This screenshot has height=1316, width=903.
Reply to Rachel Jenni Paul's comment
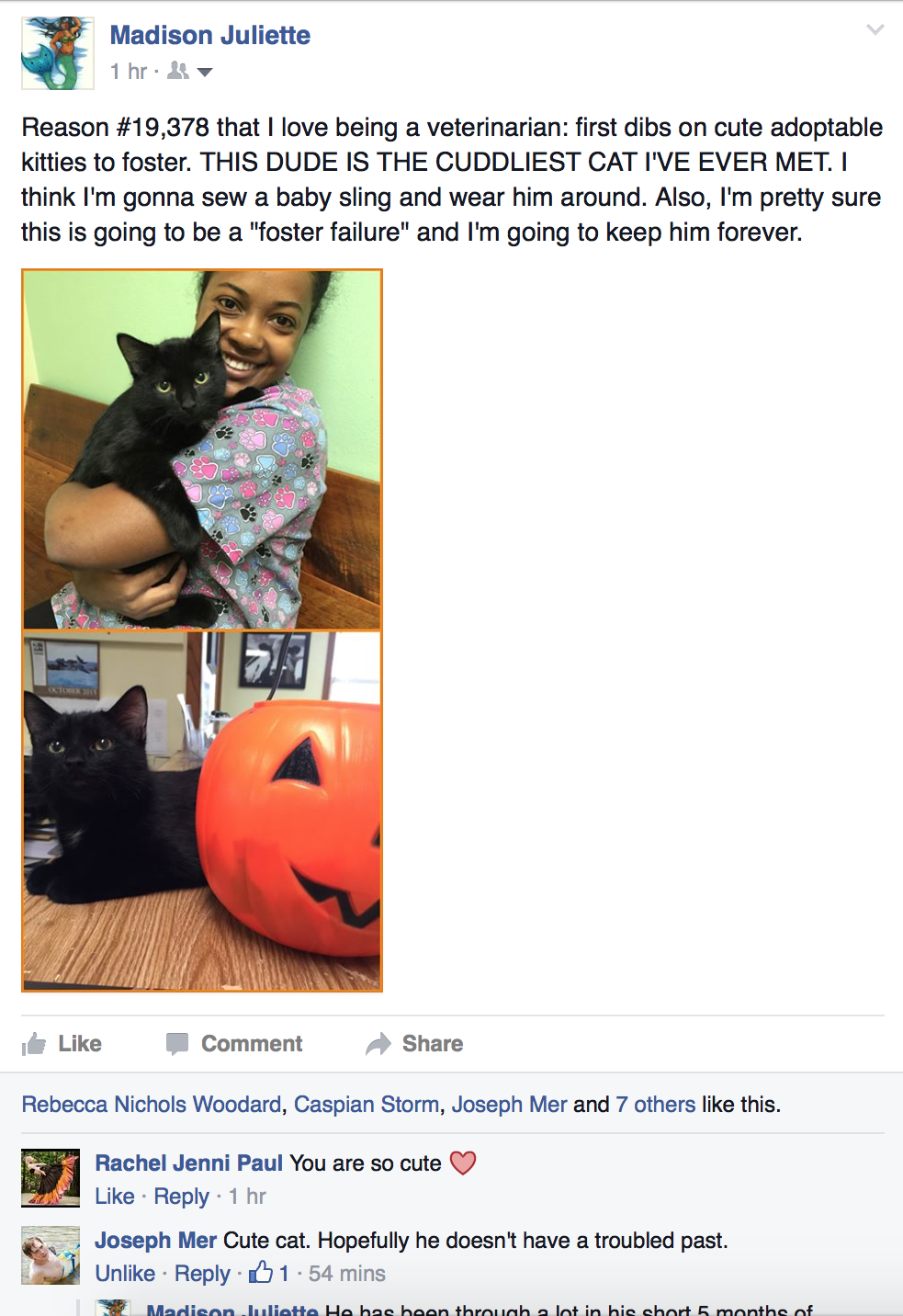click(x=182, y=1197)
